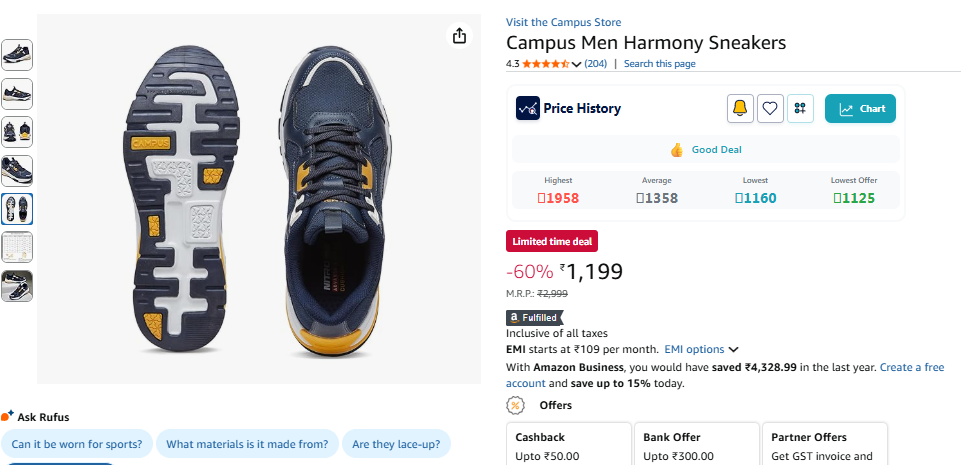Click 'Search this page' link

pos(659,64)
